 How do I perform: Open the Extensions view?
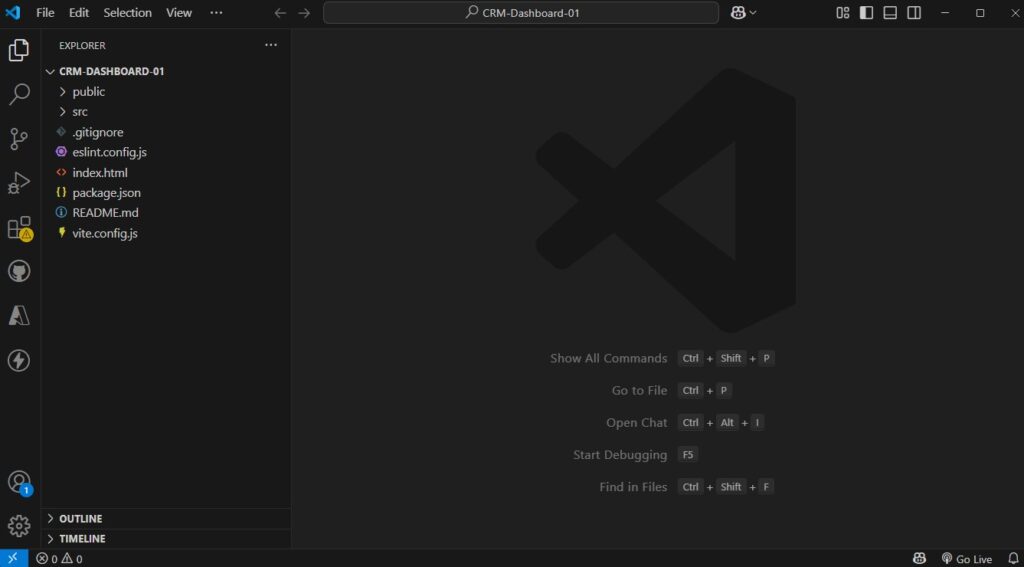click(x=19, y=228)
